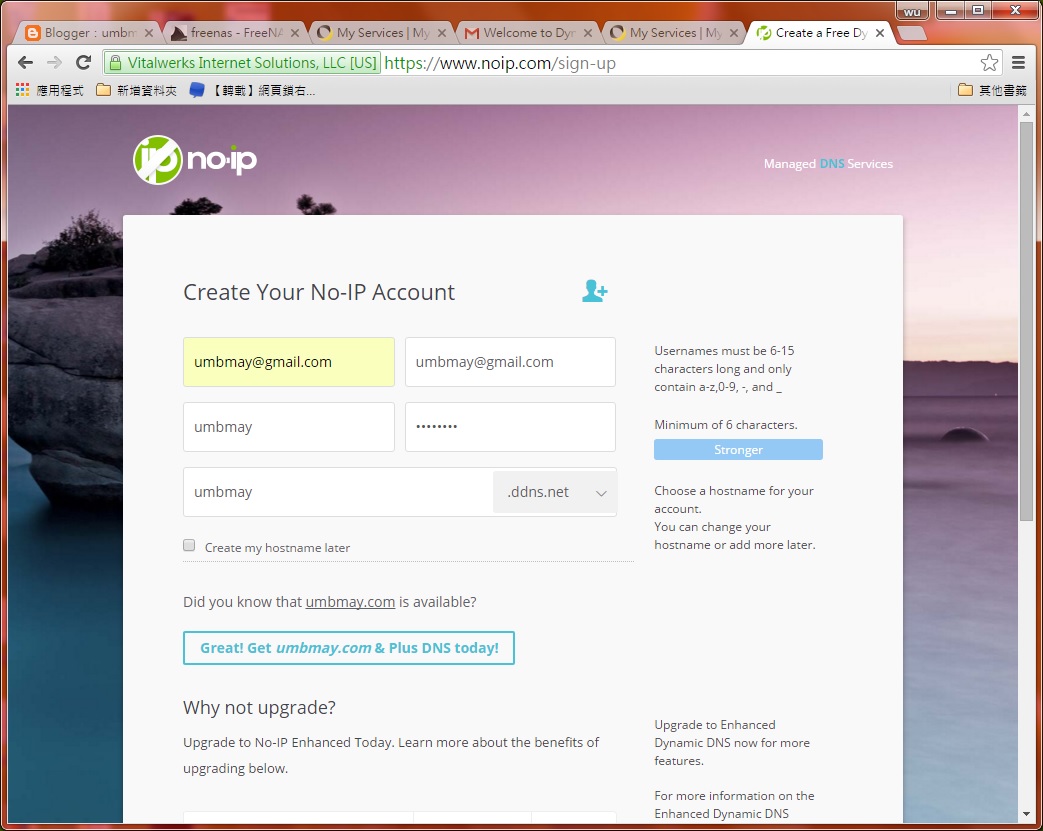Click the Stronger password strength bar

coord(738,450)
